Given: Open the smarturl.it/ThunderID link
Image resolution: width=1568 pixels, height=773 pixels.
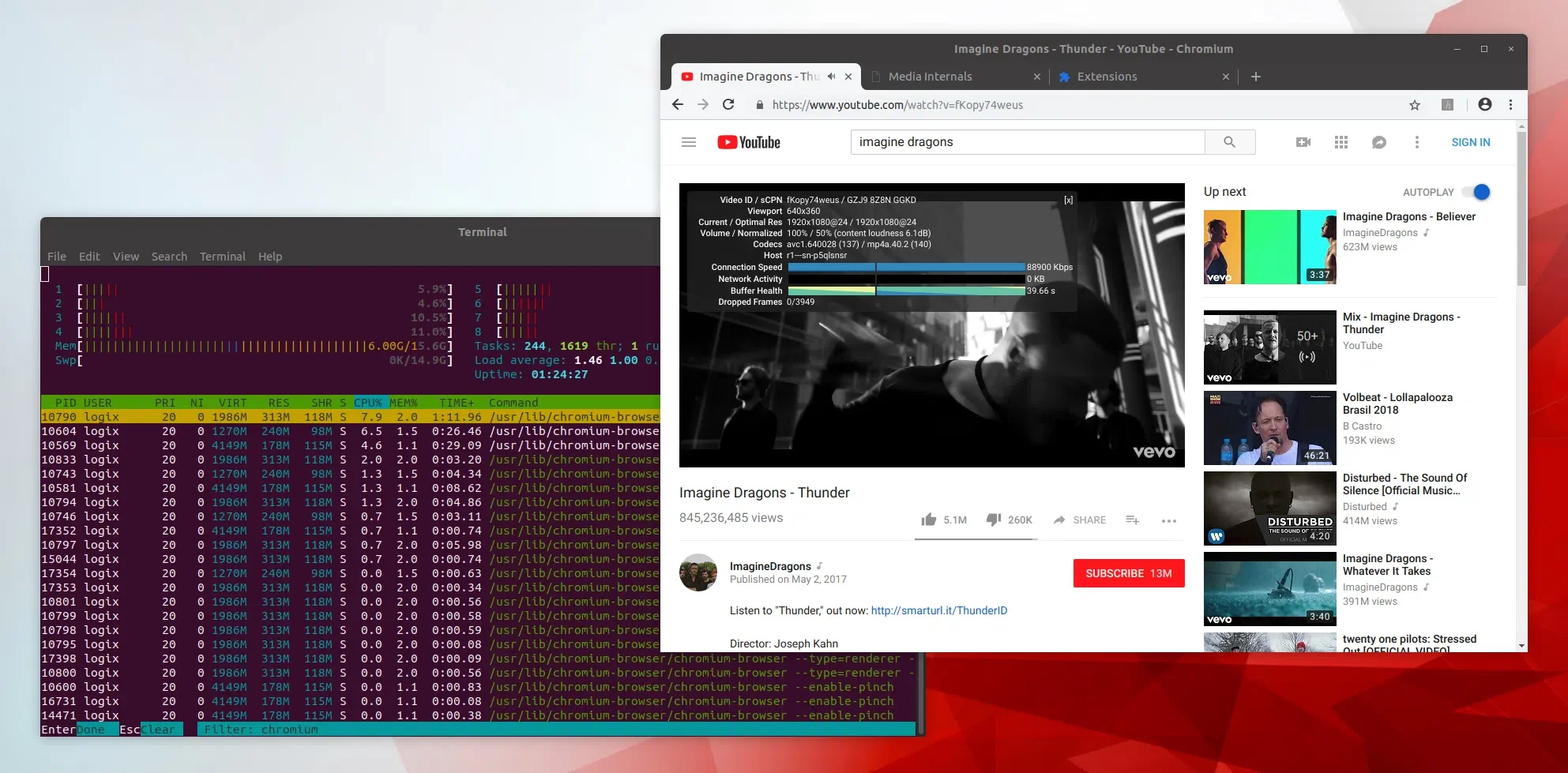Looking at the screenshot, I should pyautogui.click(x=938, y=610).
